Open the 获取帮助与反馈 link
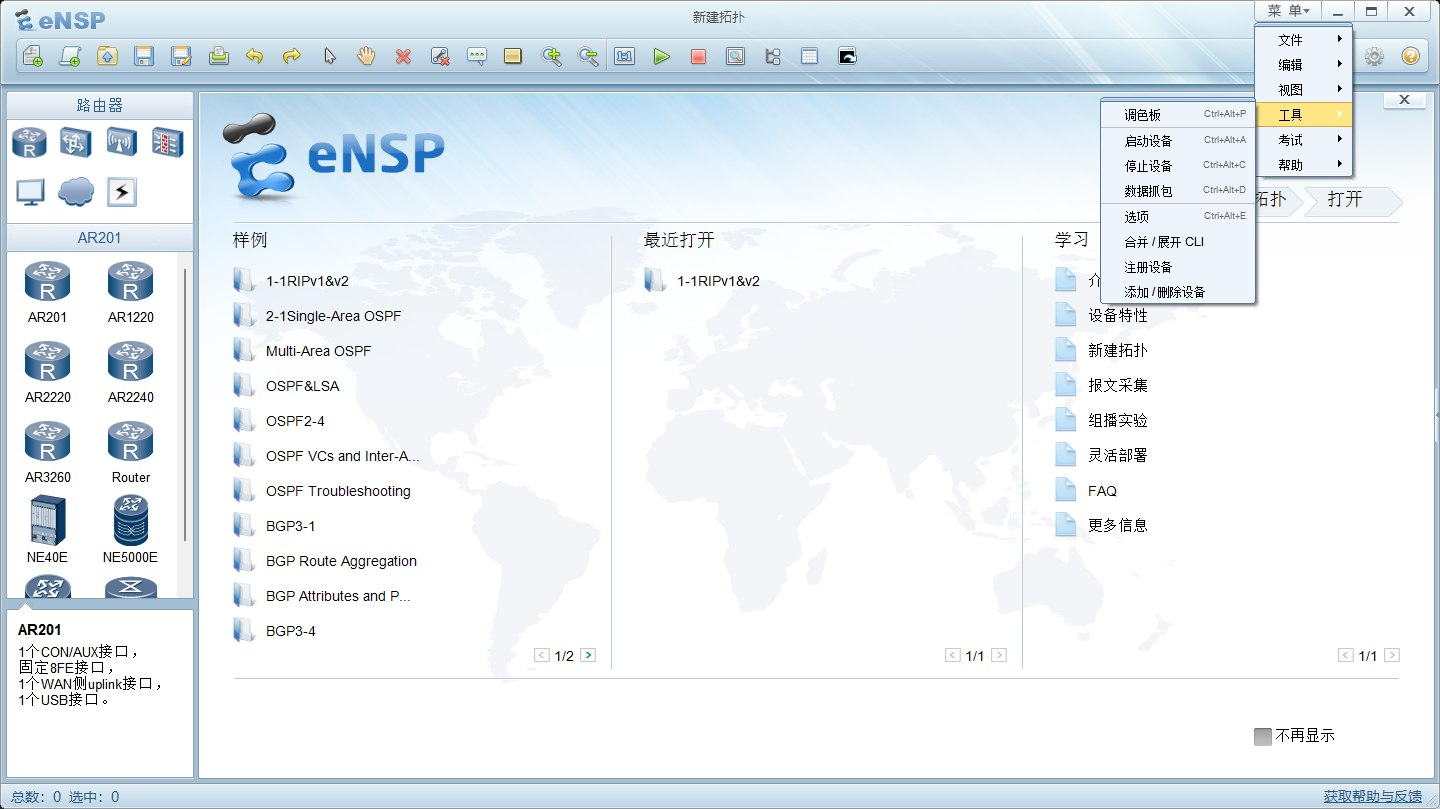Screen dimensions: 1440x809 pos(1372,797)
